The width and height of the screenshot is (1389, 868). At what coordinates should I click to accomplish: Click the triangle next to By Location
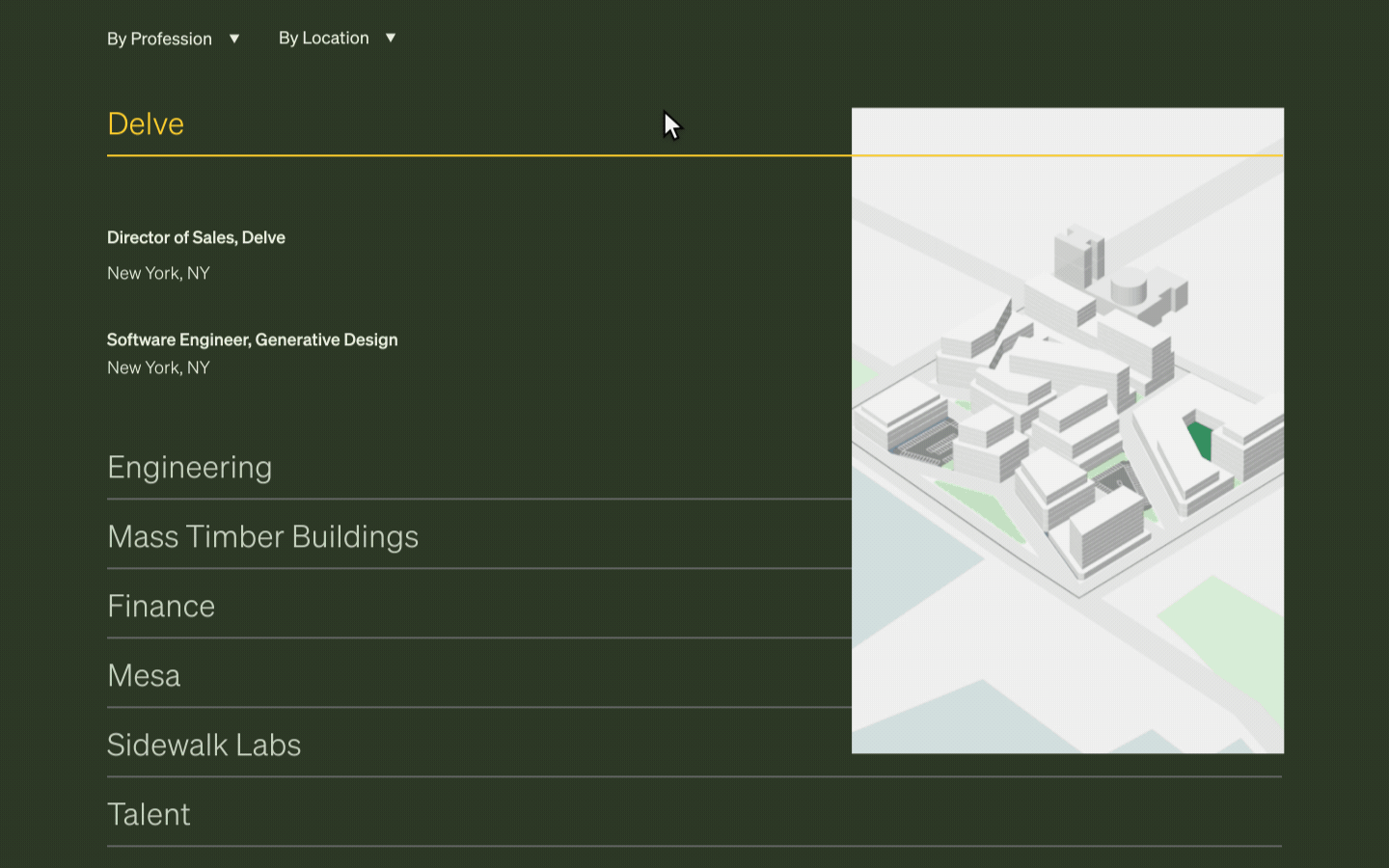(x=391, y=38)
